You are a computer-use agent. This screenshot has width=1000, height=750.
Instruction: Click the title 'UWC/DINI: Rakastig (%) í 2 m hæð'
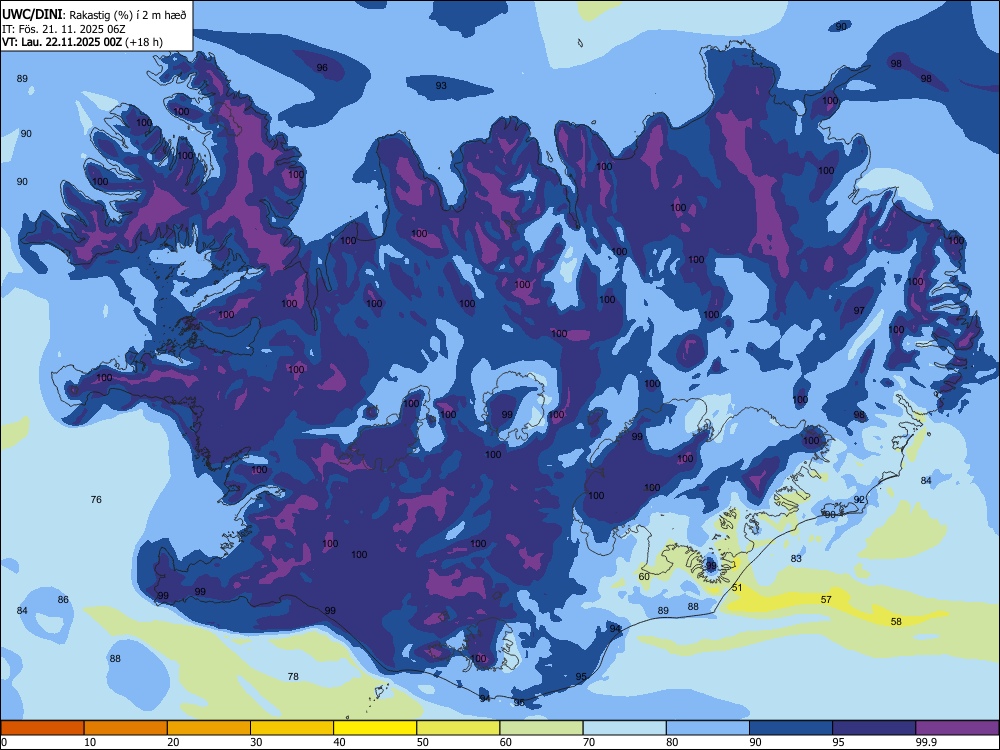[x=94, y=15]
